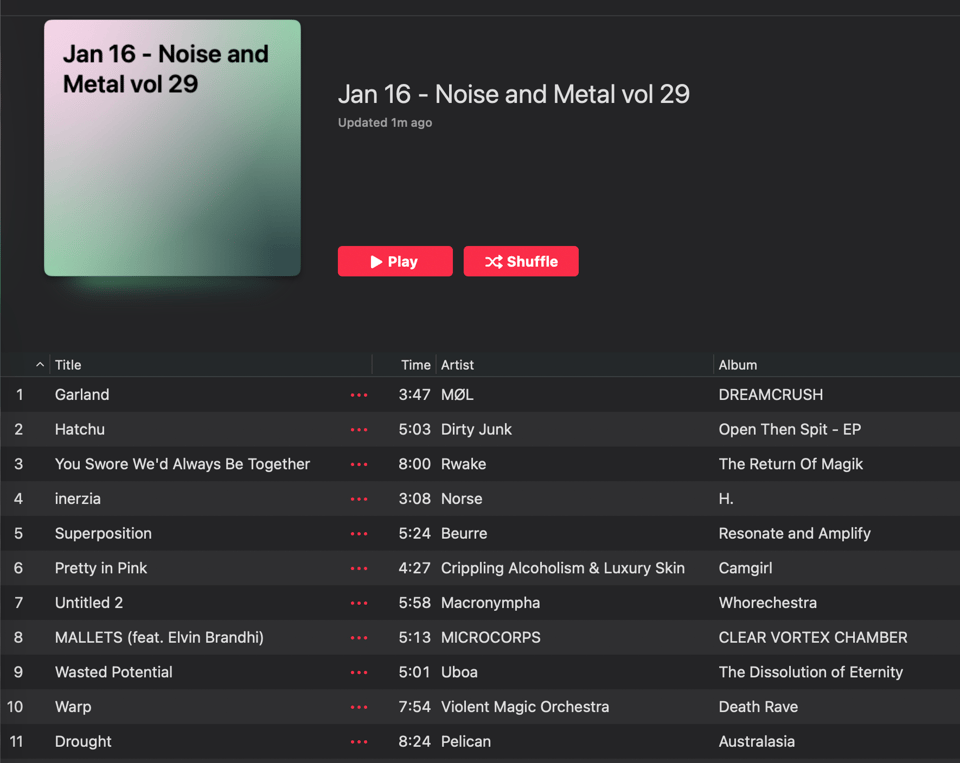Click the ellipsis icon for Pretty in Pink
This screenshot has height=763, width=960.
pyautogui.click(x=359, y=568)
